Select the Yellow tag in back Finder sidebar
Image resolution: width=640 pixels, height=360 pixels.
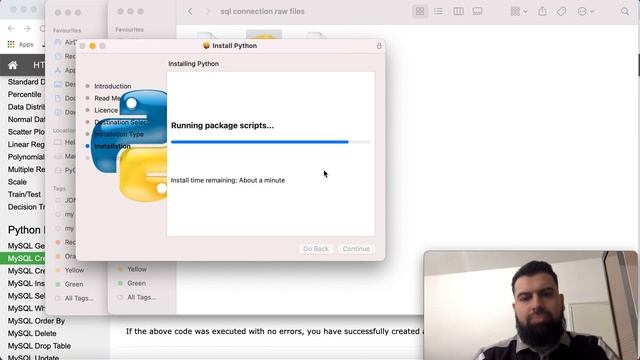[74, 270]
